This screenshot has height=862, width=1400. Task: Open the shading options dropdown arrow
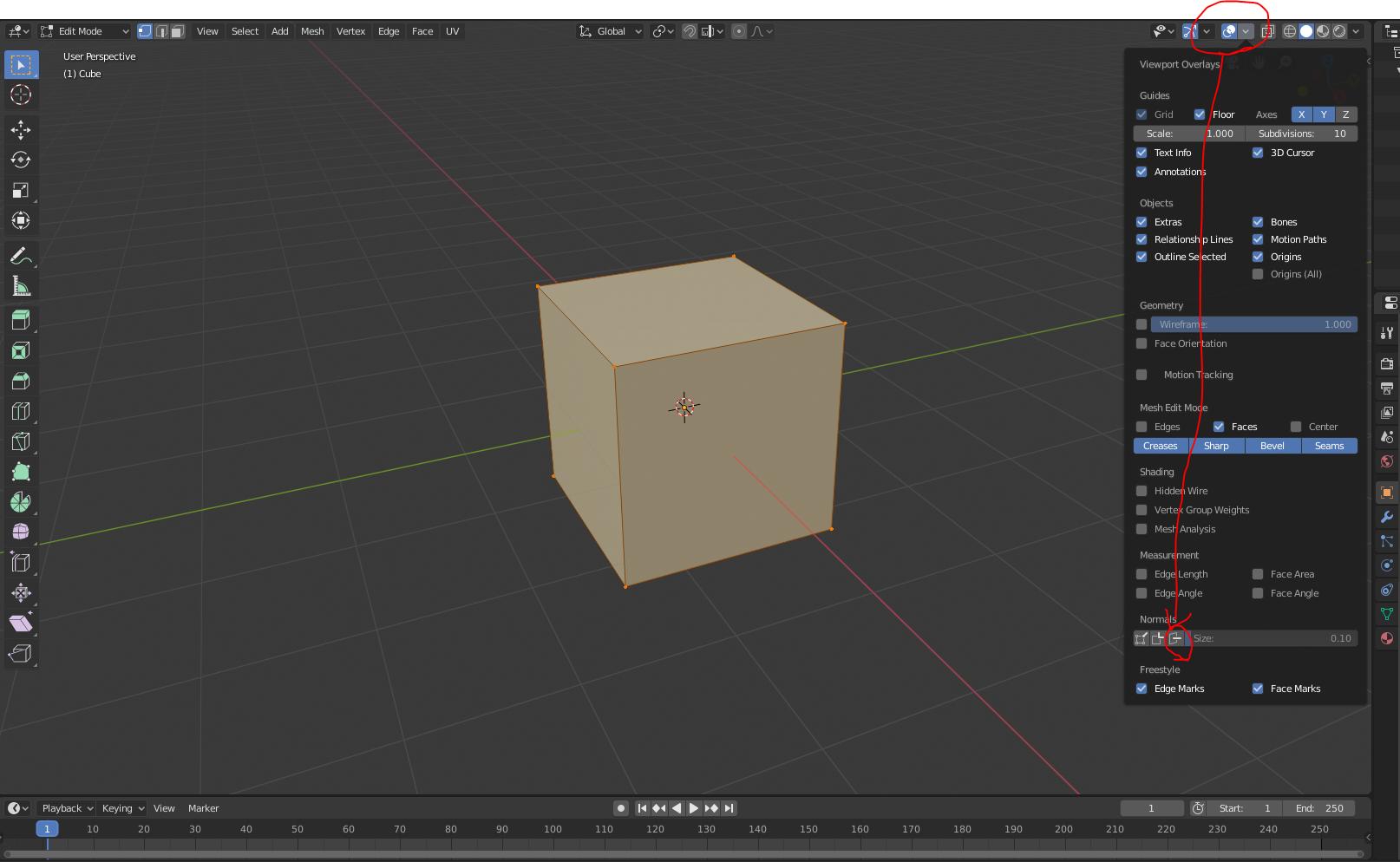tap(1356, 31)
